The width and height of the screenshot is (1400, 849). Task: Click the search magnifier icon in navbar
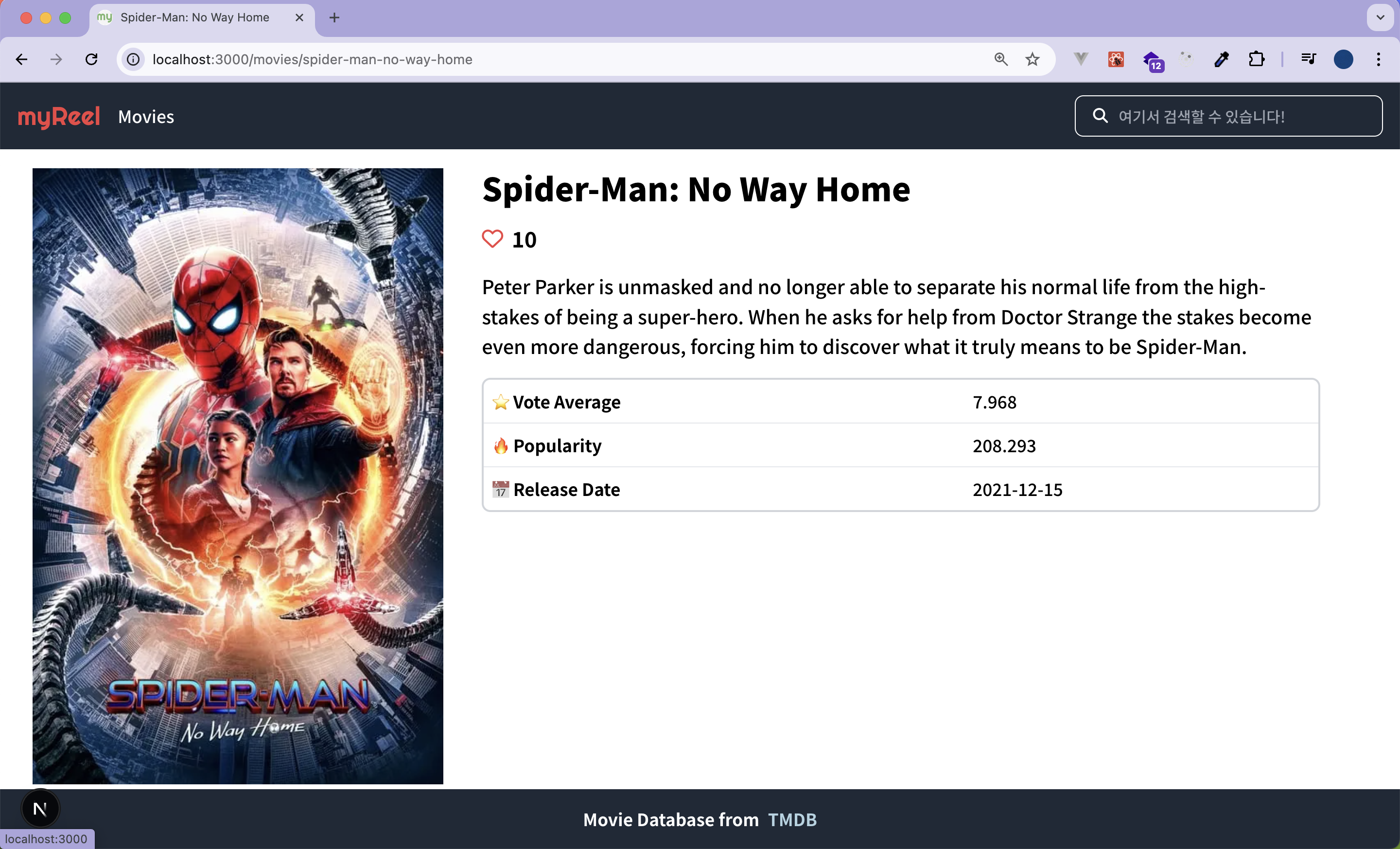click(x=1100, y=116)
